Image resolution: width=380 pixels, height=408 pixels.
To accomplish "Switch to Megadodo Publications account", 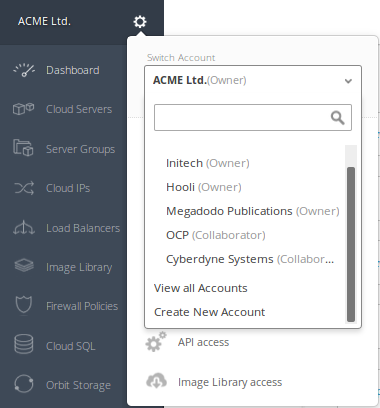I will point(253,211).
